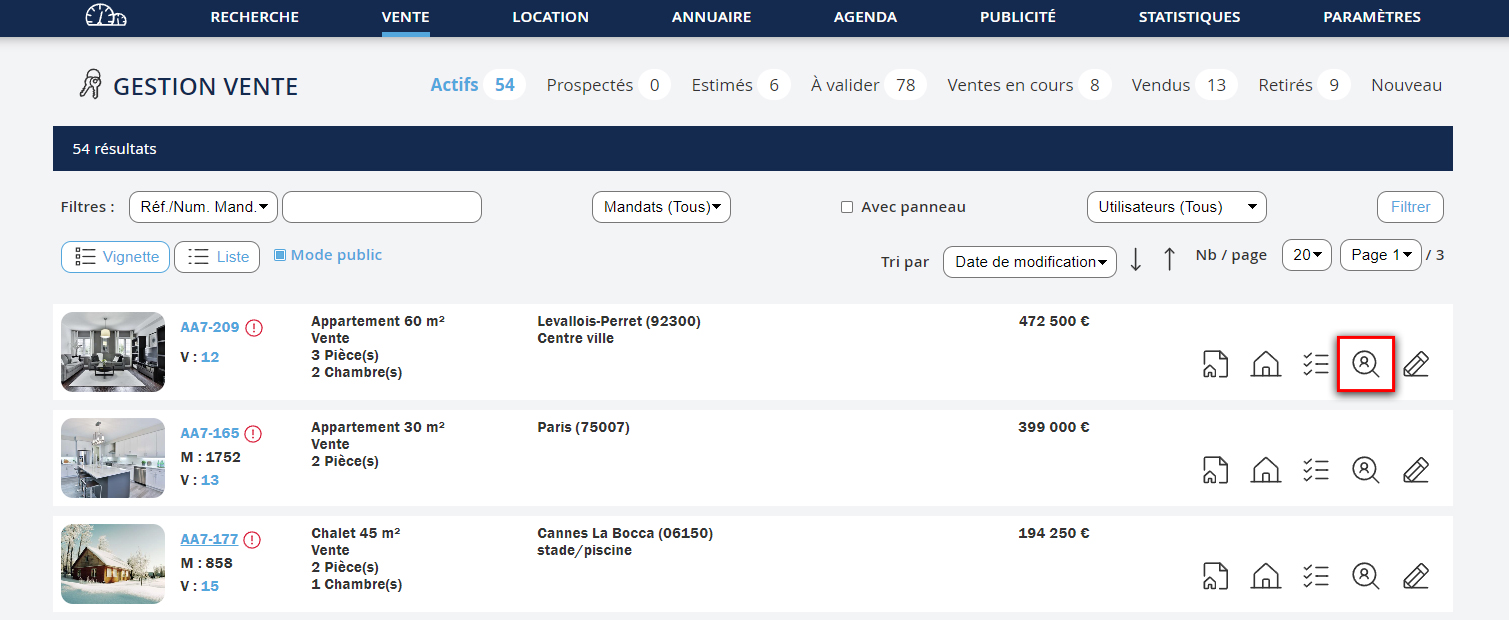The image size is (1509, 620).
Task: Click the Filtrer button
Action: tap(1410, 207)
